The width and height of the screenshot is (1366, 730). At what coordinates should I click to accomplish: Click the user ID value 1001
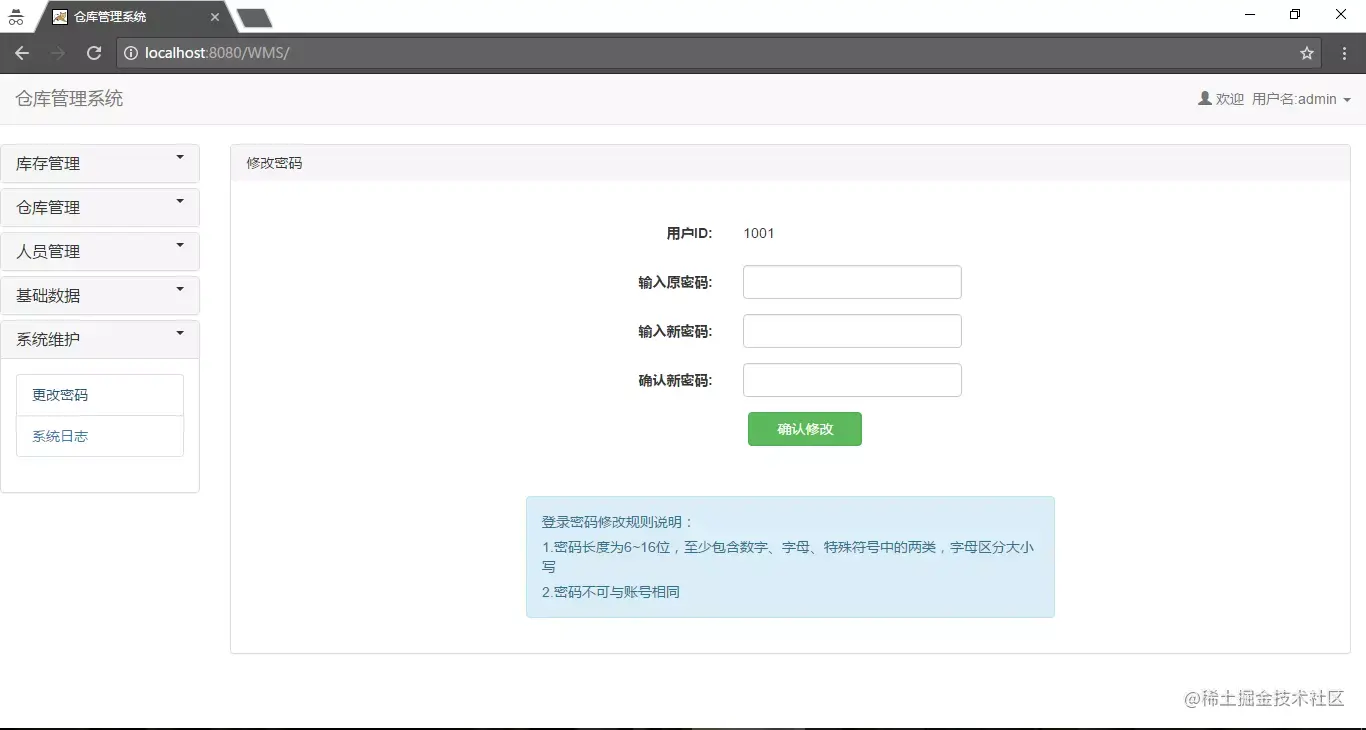pyautogui.click(x=759, y=233)
